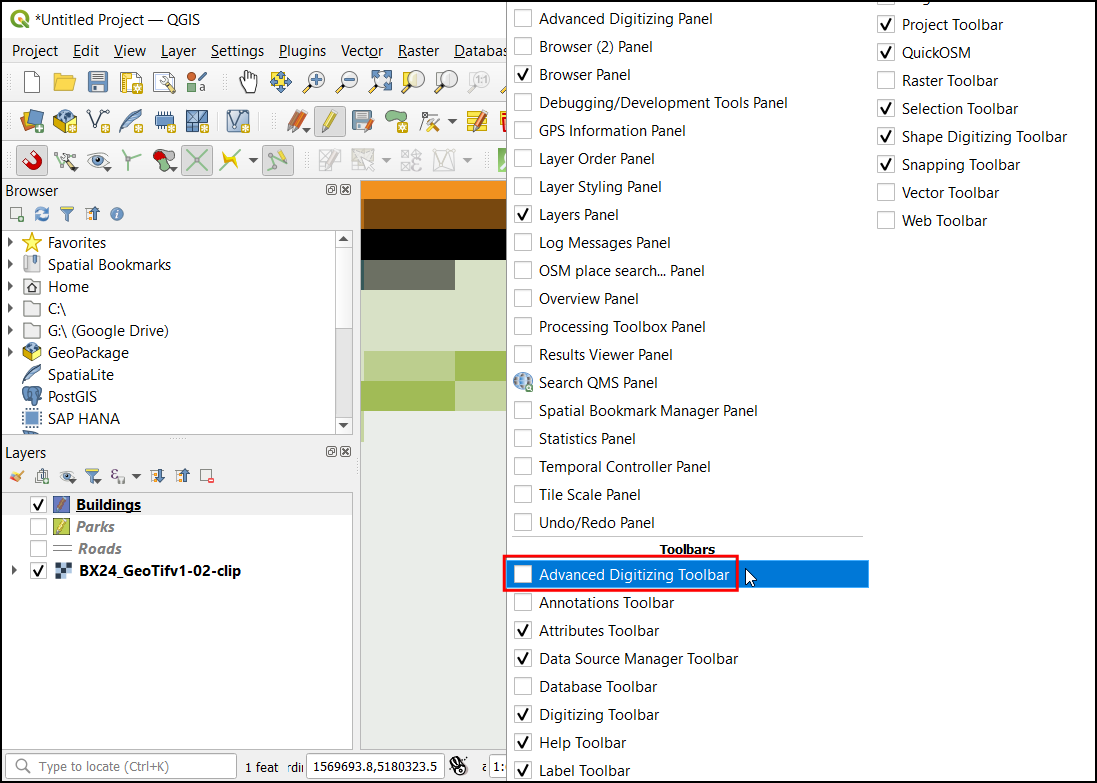Uncheck the Snapping Toolbar option

886,165
